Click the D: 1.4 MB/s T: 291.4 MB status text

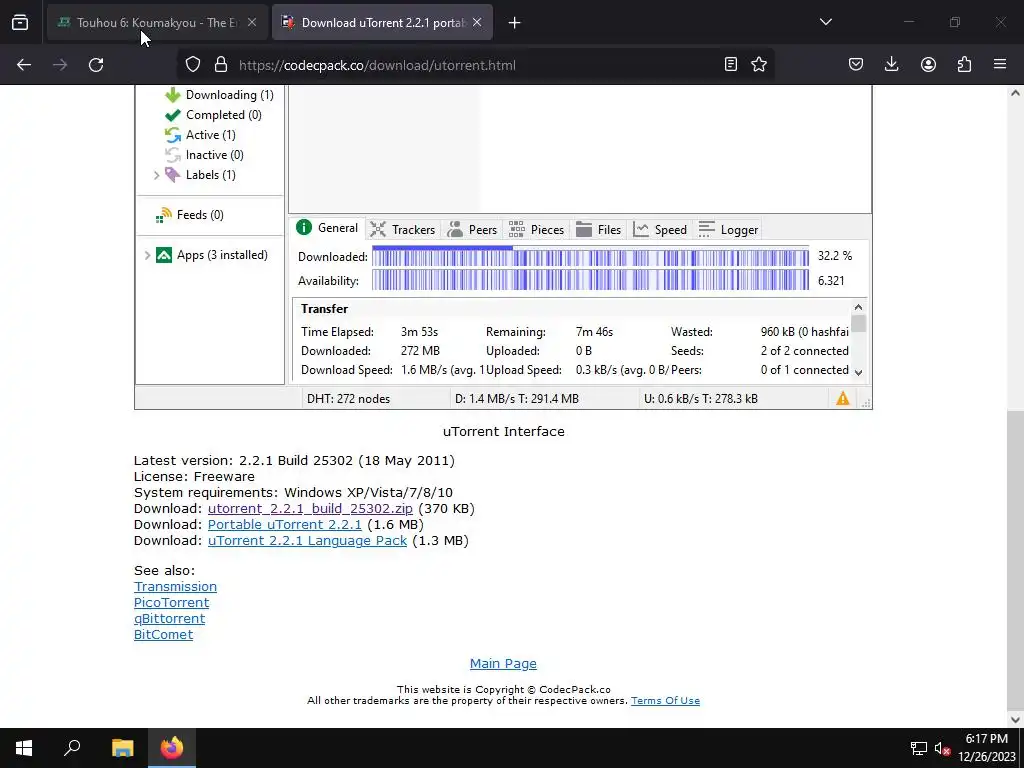517,399
